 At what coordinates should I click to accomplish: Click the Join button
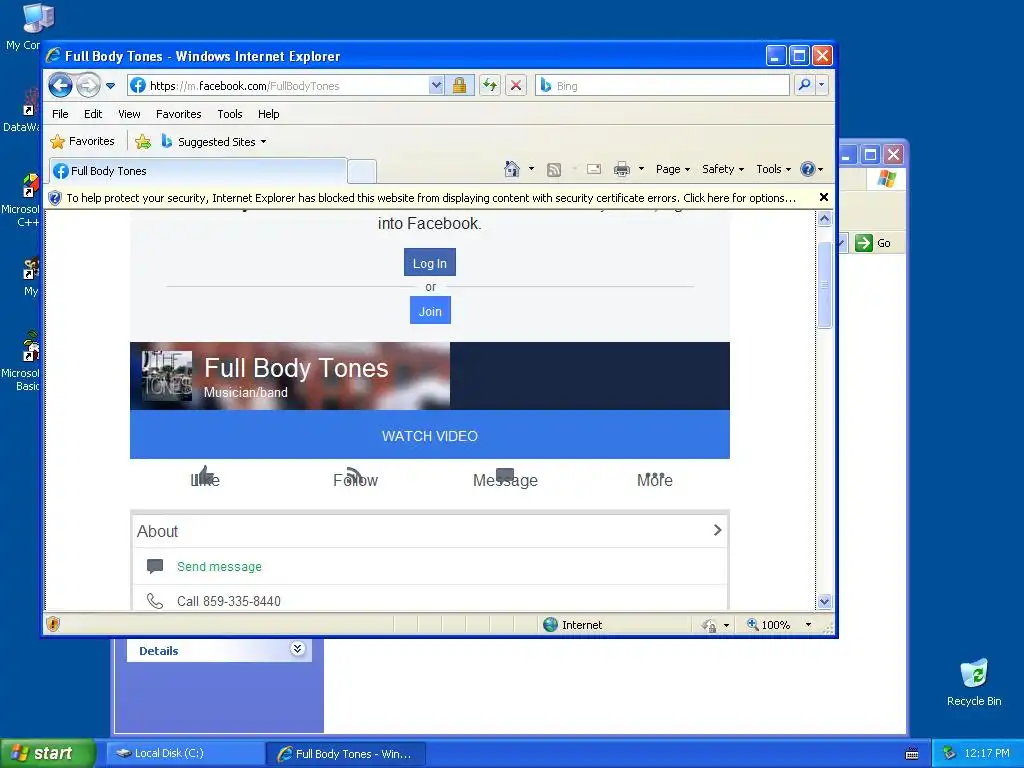tap(430, 311)
